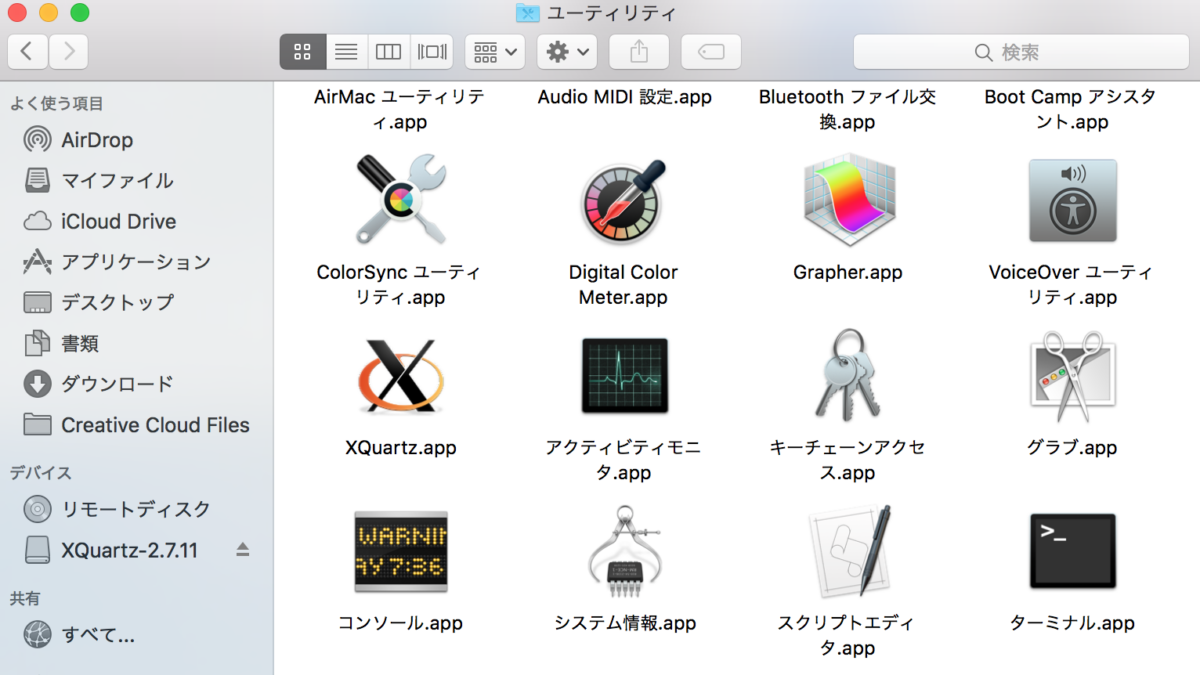Click the XQuartz.app name label

pyautogui.click(x=400, y=448)
